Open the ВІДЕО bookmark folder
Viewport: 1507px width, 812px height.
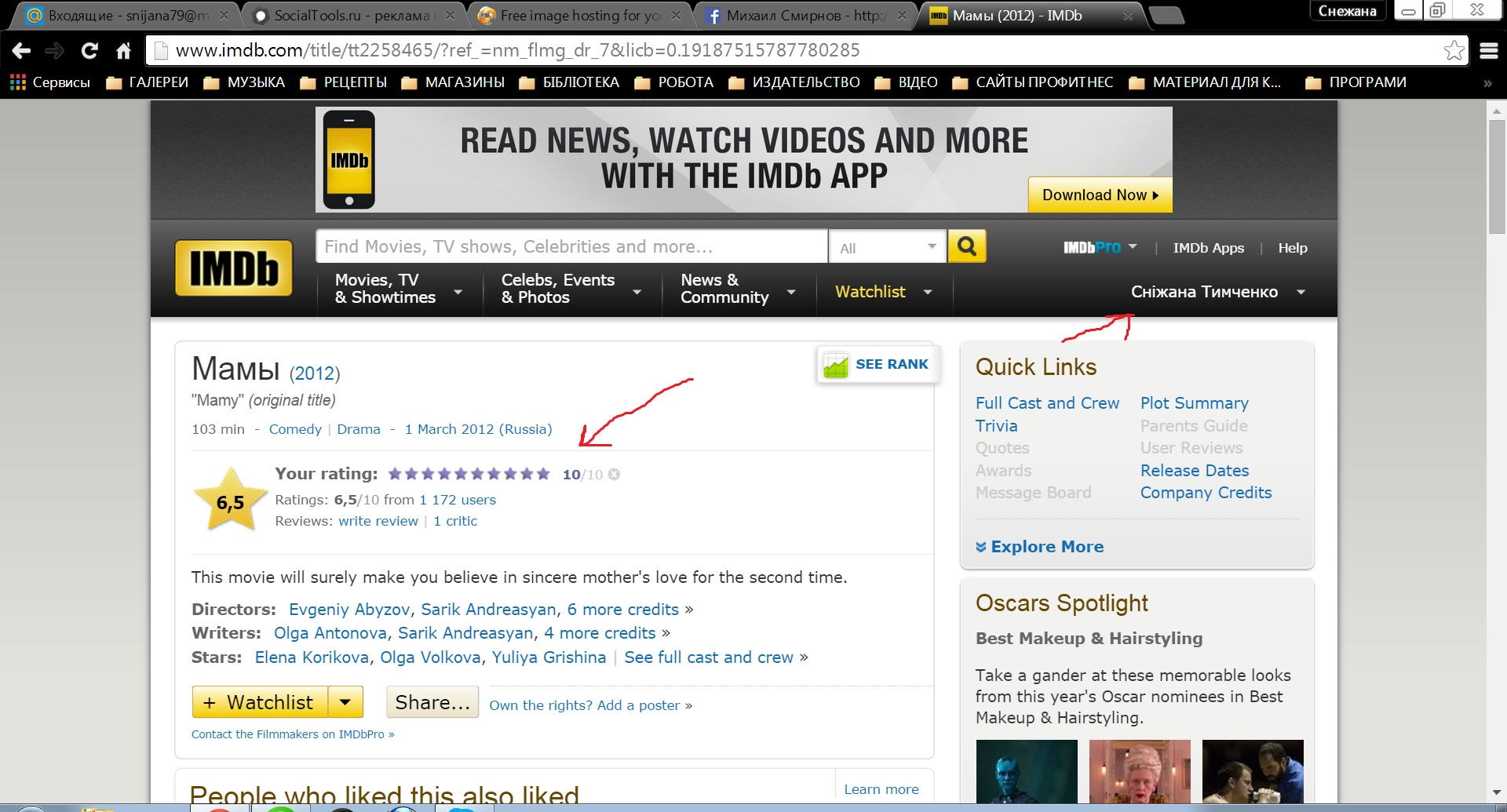pyautogui.click(x=907, y=82)
